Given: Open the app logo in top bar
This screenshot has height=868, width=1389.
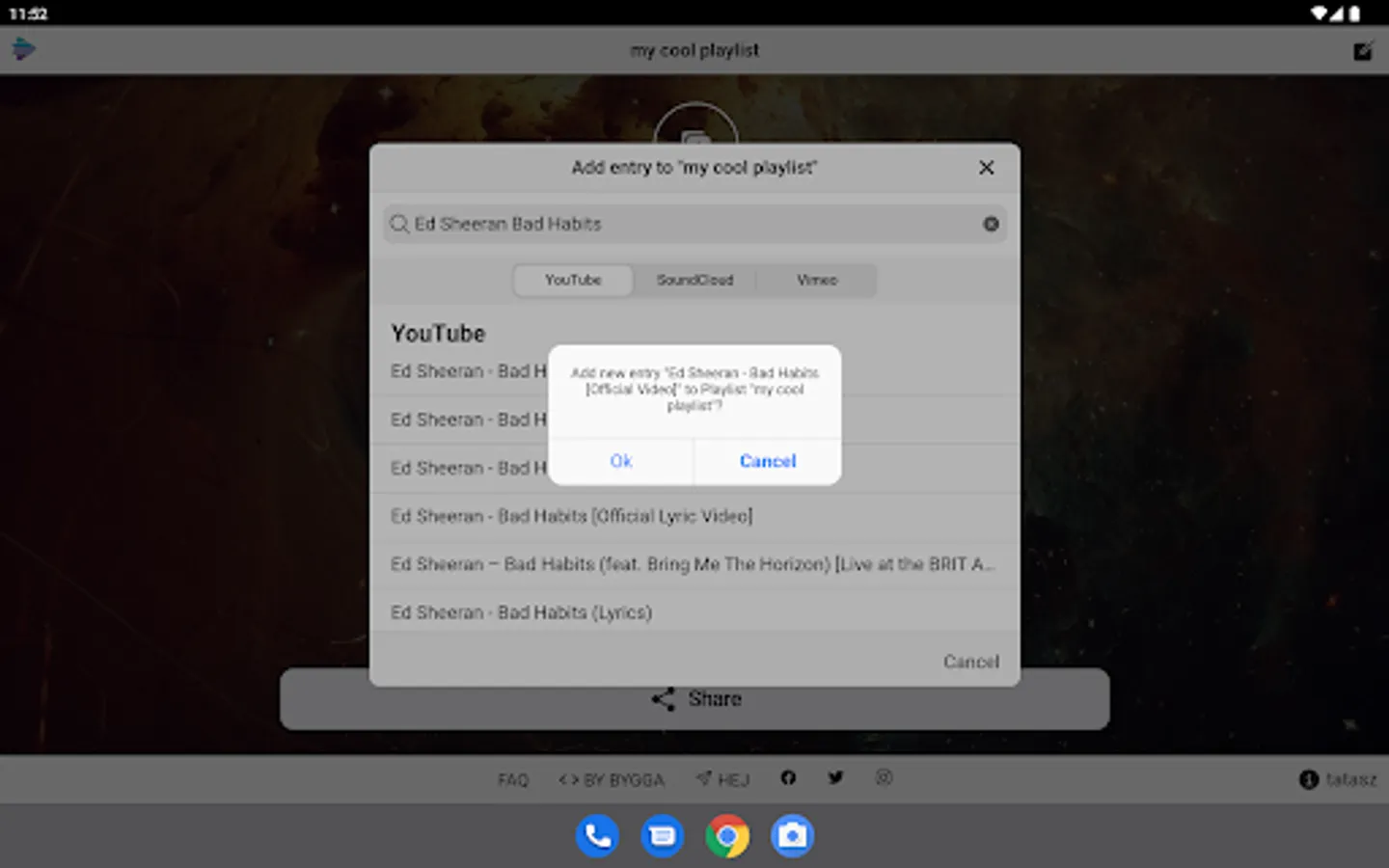Looking at the screenshot, I should pos(24,49).
